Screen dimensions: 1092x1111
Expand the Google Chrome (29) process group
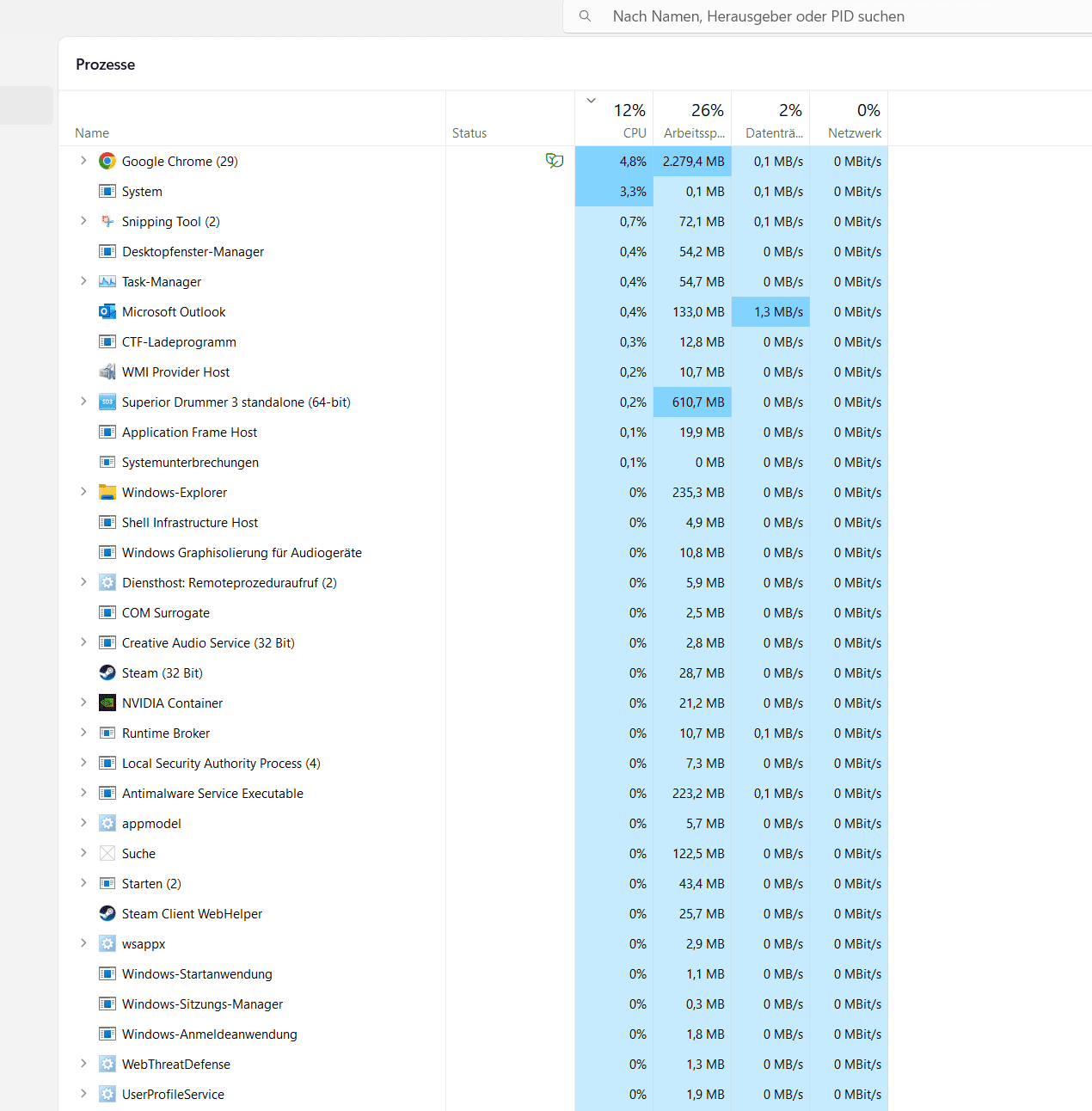(83, 161)
